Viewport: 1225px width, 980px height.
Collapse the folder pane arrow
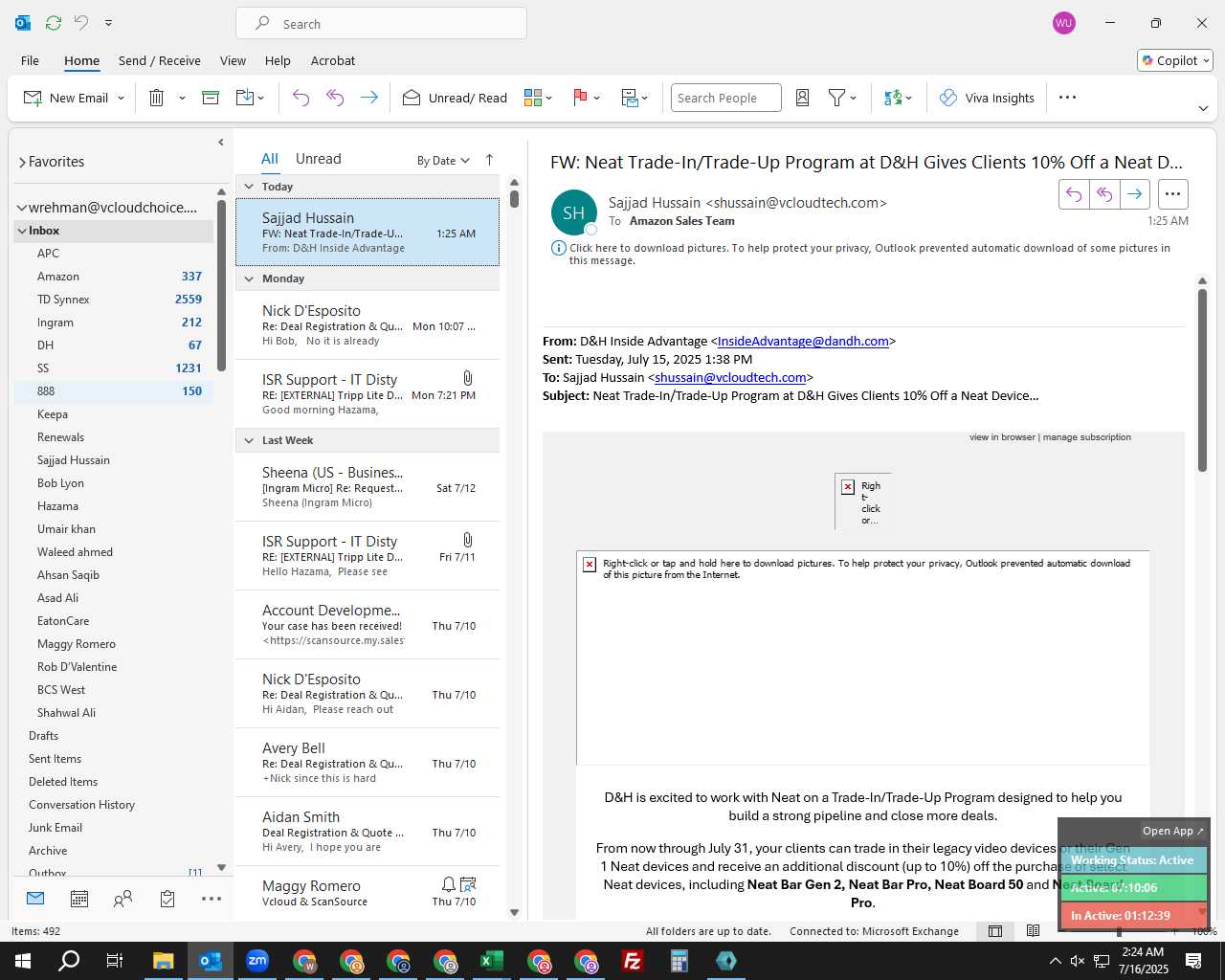[221, 143]
